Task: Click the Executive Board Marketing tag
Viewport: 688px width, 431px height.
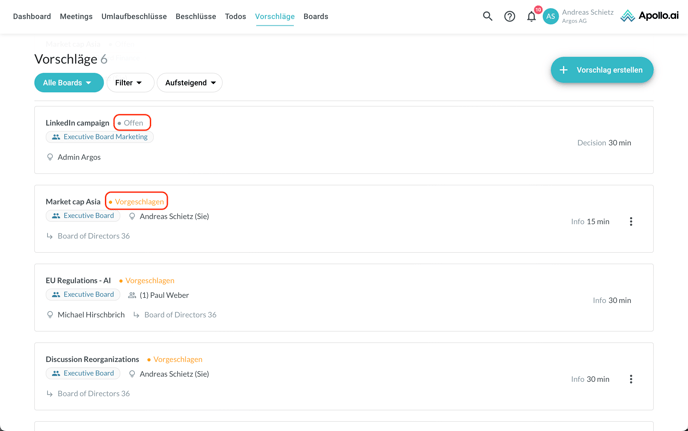Action: pos(99,137)
